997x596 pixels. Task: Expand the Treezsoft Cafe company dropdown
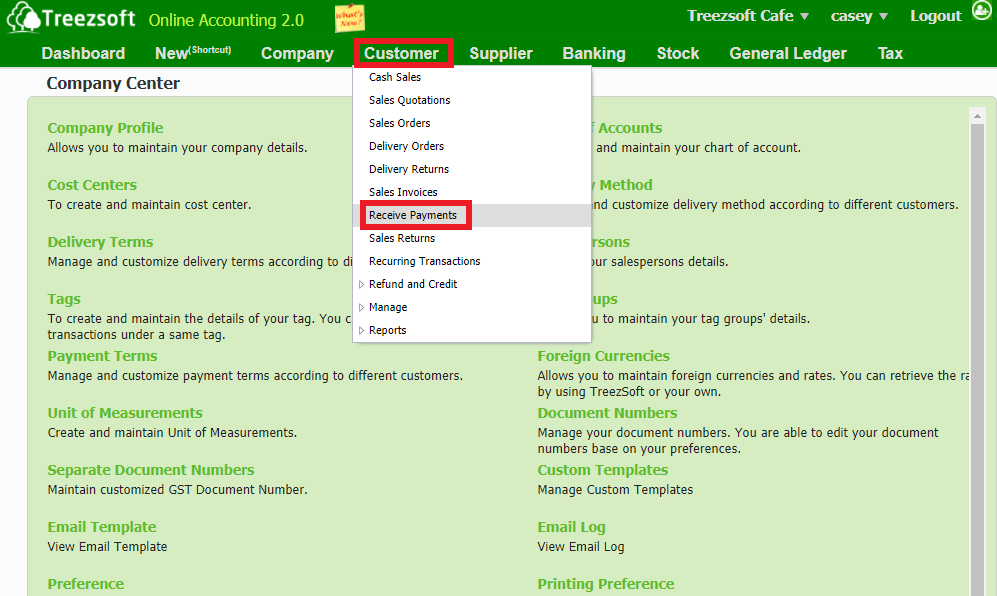pyautogui.click(x=748, y=16)
